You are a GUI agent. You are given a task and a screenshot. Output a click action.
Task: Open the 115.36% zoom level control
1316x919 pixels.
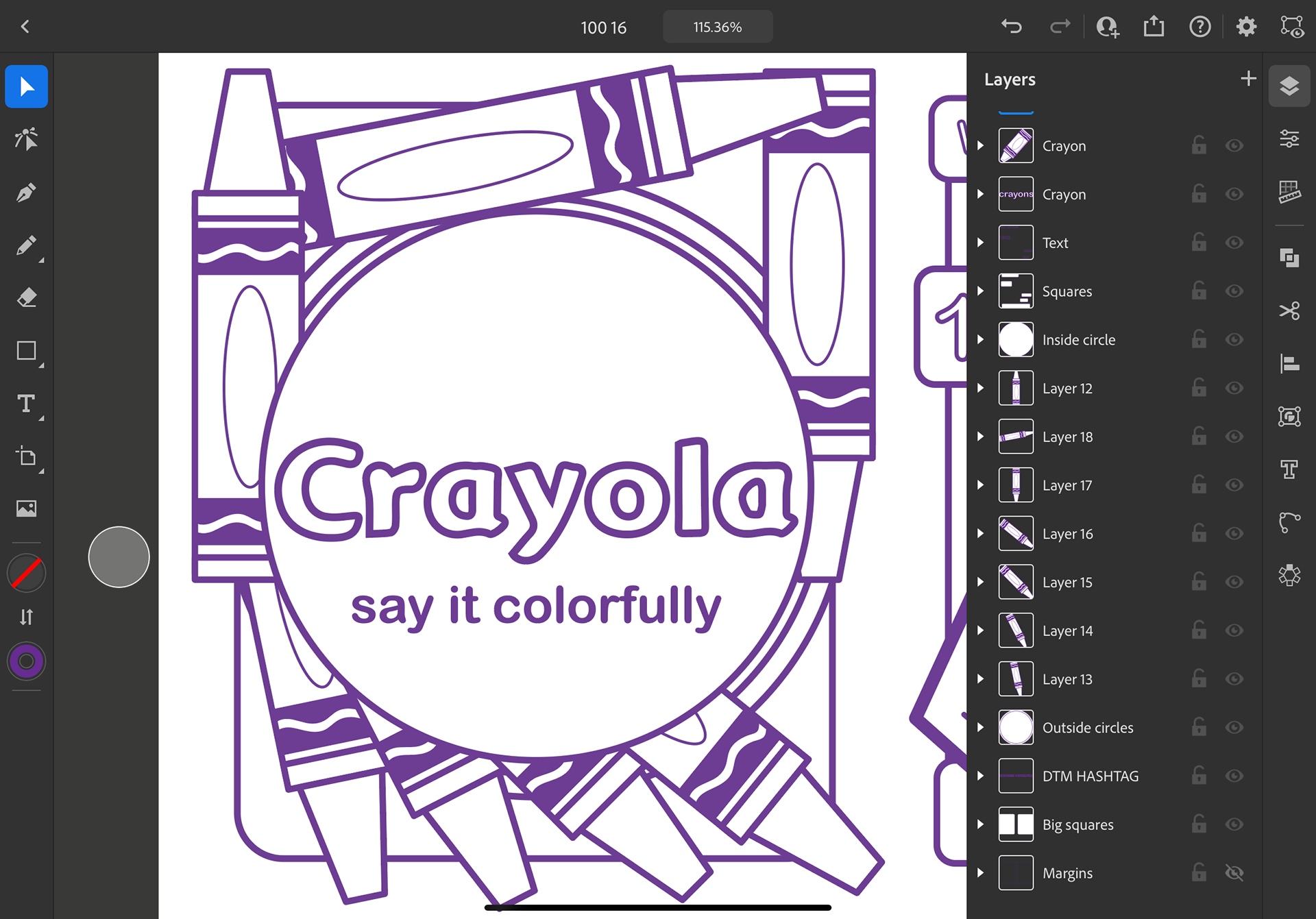(x=718, y=27)
